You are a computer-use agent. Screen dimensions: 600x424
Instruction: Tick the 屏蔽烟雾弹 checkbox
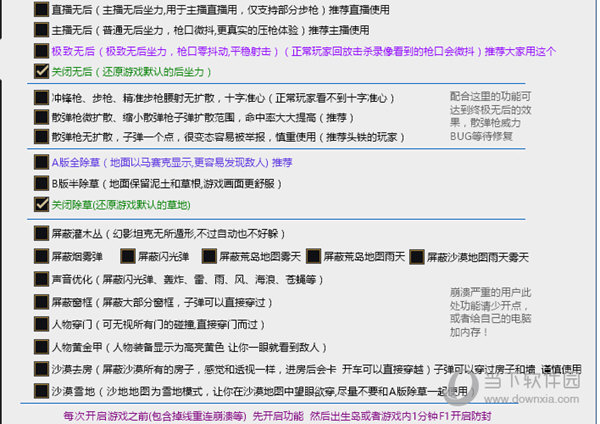[41, 256]
